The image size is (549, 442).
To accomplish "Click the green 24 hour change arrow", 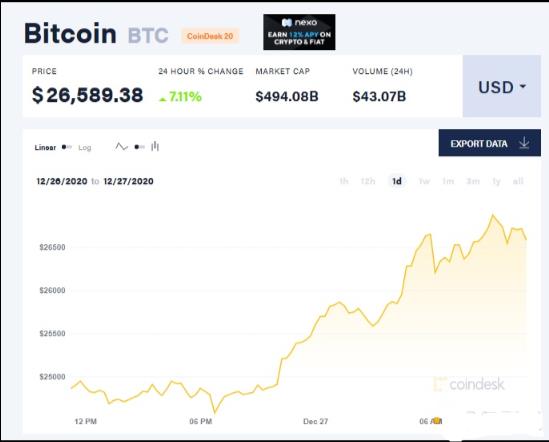I will click(x=162, y=99).
